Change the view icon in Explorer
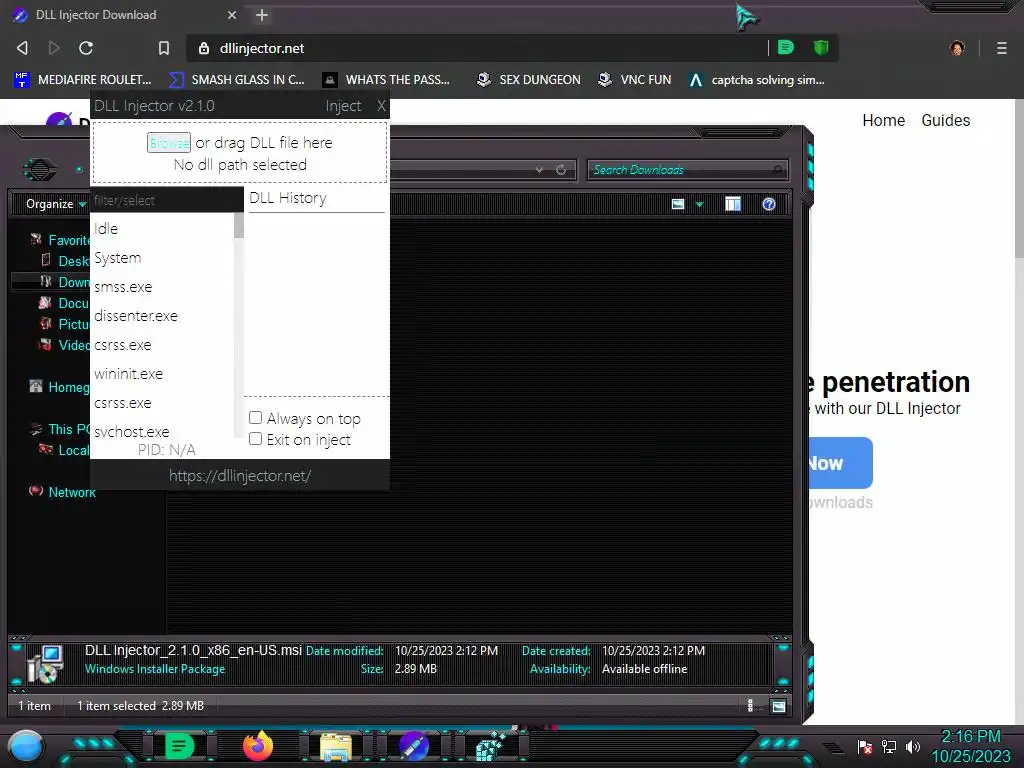The width and height of the screenshot is (1024, 768). [678, 204]
